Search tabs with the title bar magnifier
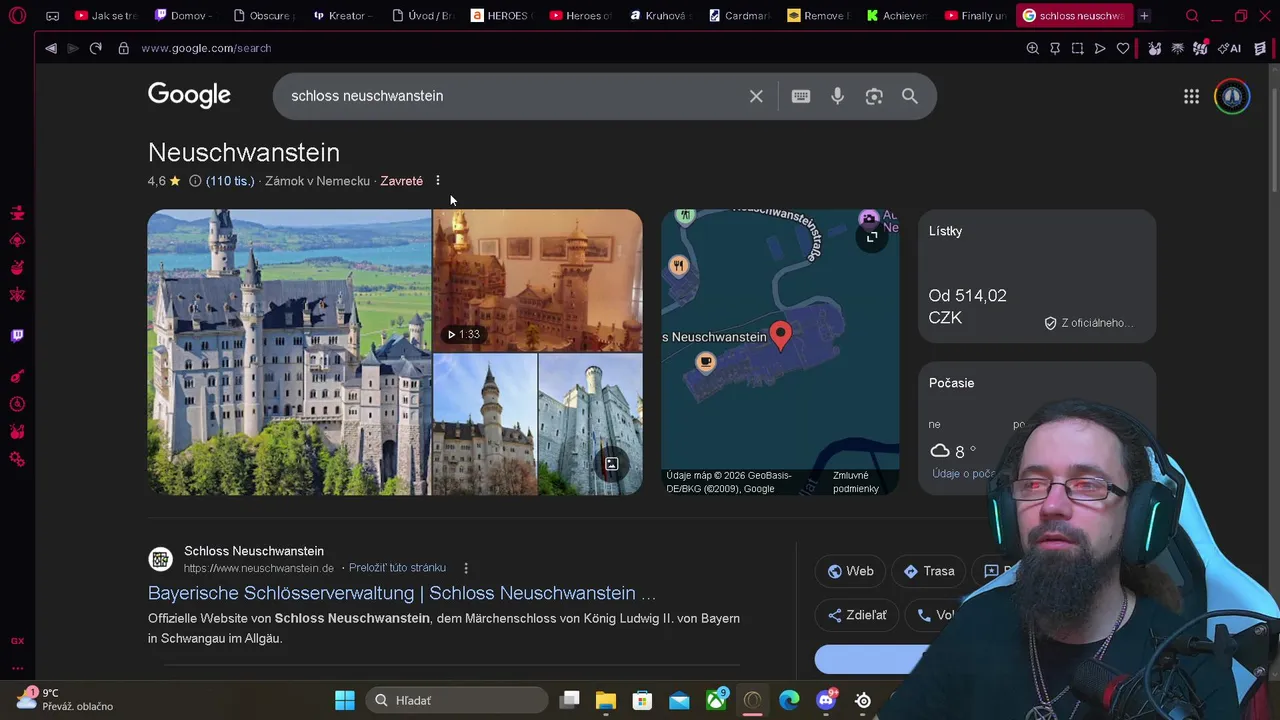The width and height of the screenshot is (1280, 720). [1192, 16]
